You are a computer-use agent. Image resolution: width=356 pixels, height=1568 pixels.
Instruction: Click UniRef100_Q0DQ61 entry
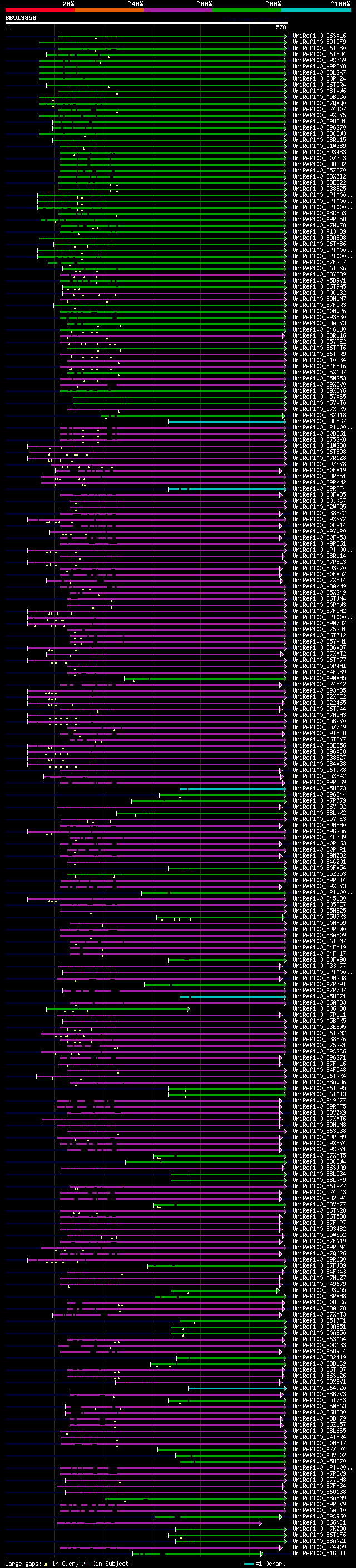coord(319,434)
